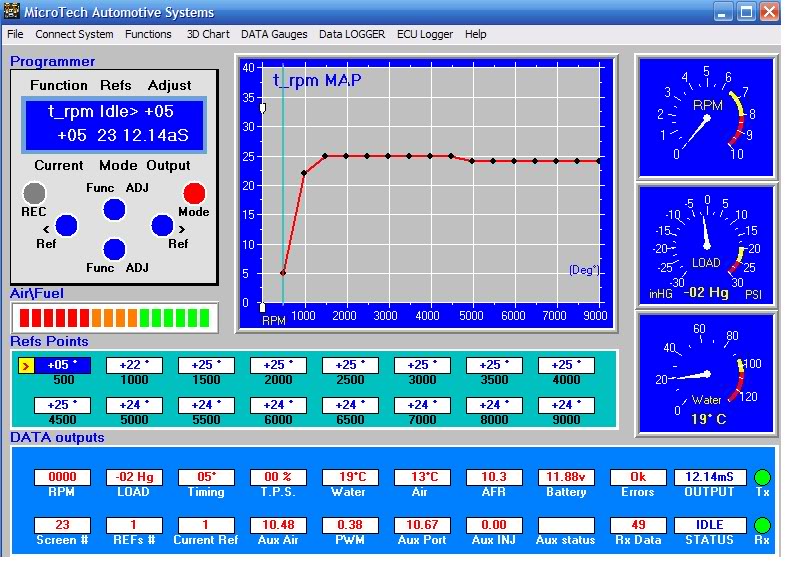Image resolution: width=790 pixels, height=573 pixels.
Task: Click the red Mode button
Action: [x=194, y=193]
